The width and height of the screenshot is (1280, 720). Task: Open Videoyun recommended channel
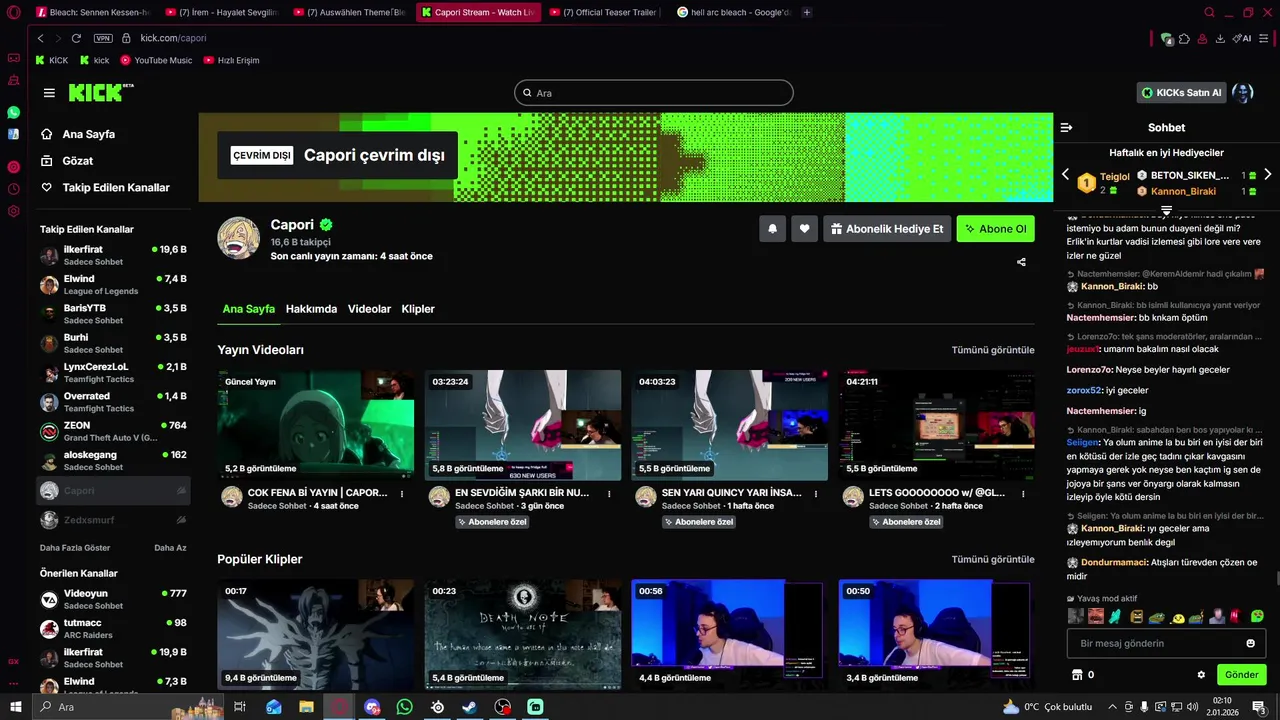(113, 599)
